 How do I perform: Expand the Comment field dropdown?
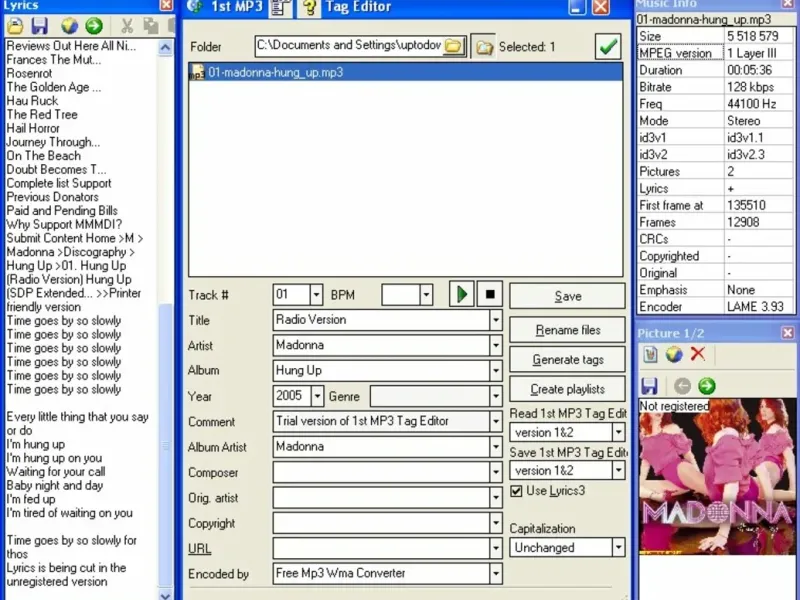495,421
